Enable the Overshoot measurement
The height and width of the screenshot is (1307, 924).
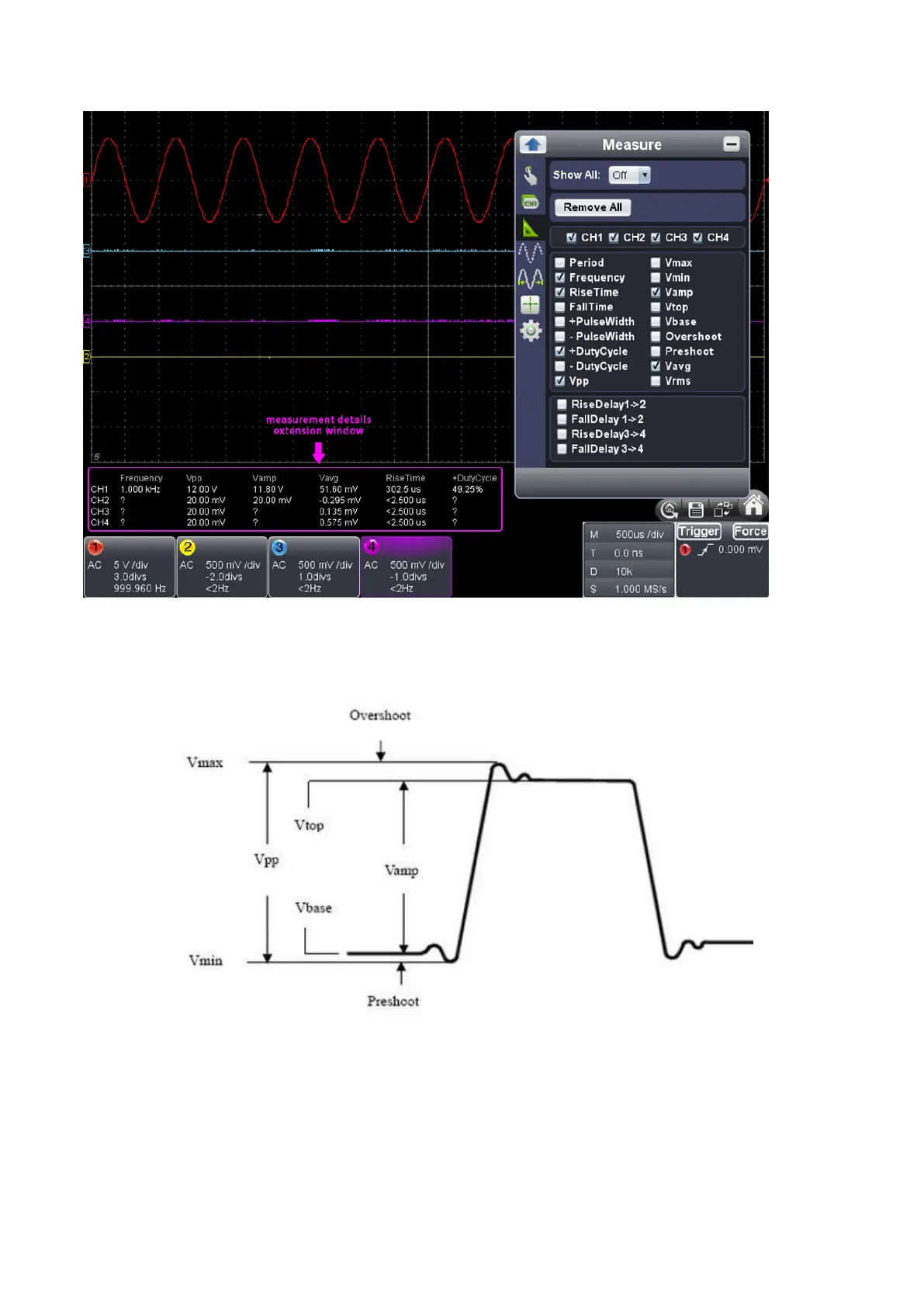(x=656, y=337)
